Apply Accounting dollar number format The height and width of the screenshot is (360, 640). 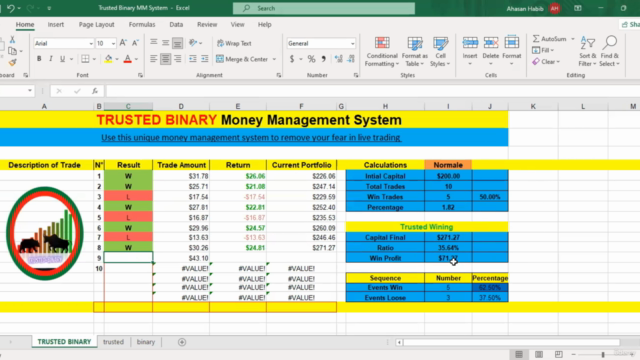tap(292, 59)
